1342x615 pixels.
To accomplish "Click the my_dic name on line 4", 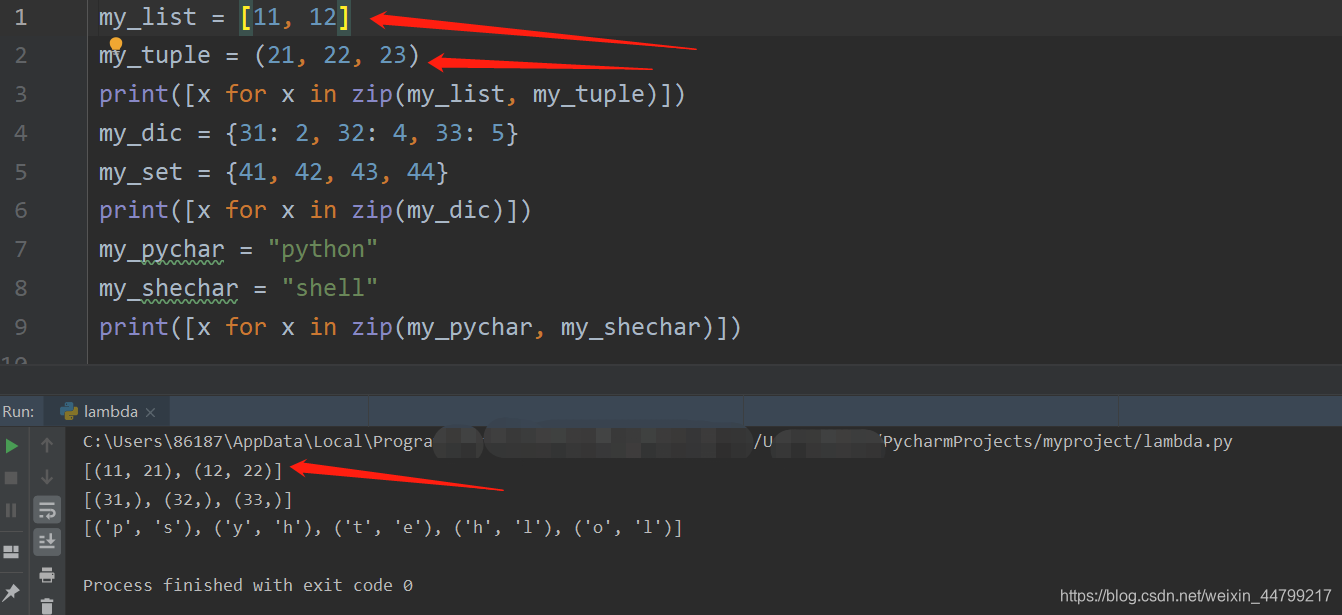I will (141, 133).
